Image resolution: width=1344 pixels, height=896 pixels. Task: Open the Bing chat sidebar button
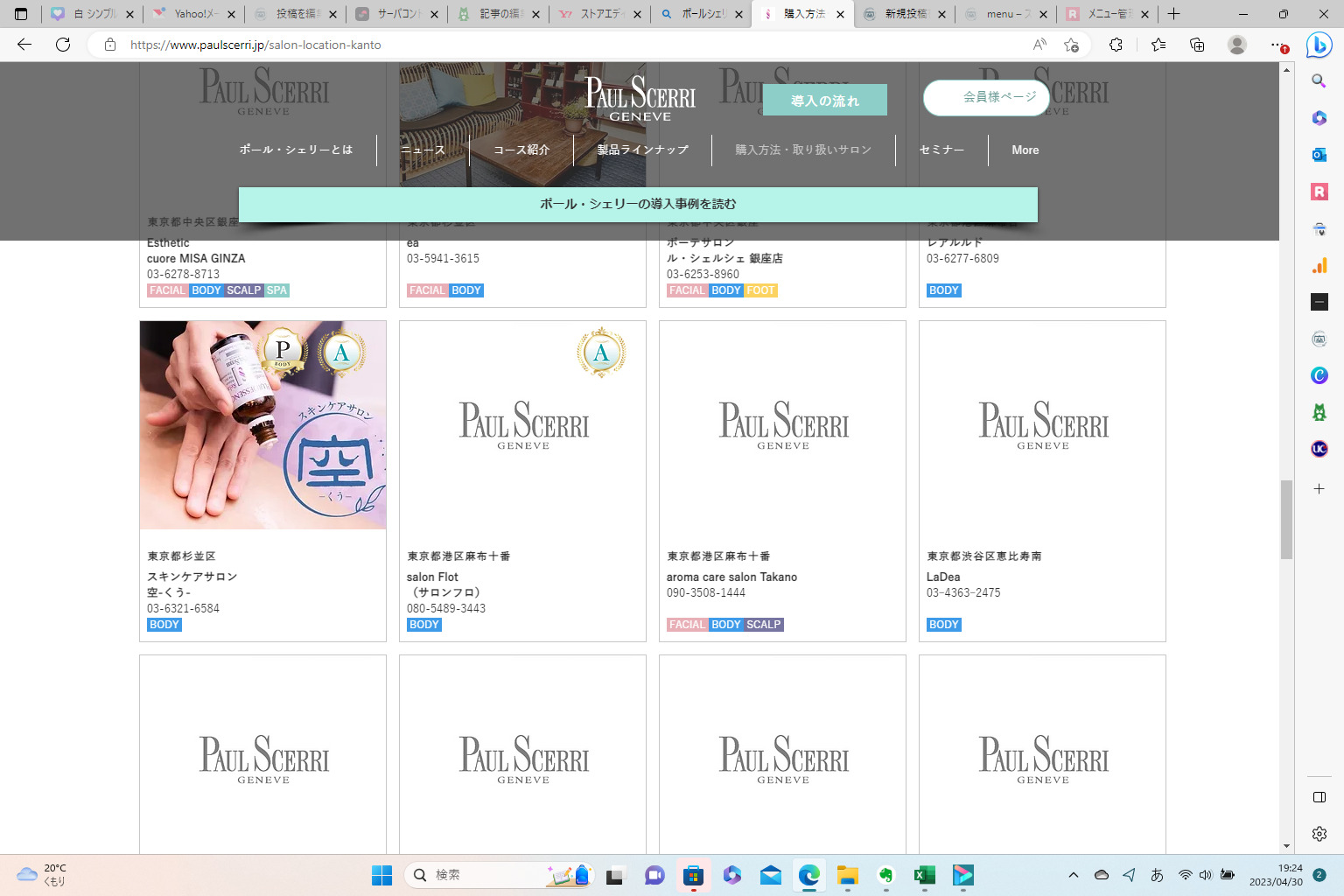click(1319, 45)
